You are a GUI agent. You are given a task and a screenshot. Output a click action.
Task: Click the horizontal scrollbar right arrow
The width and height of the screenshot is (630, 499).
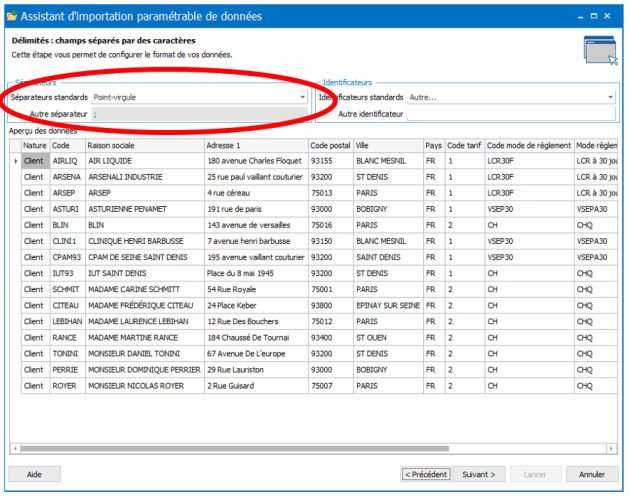(x=611, y=448)
